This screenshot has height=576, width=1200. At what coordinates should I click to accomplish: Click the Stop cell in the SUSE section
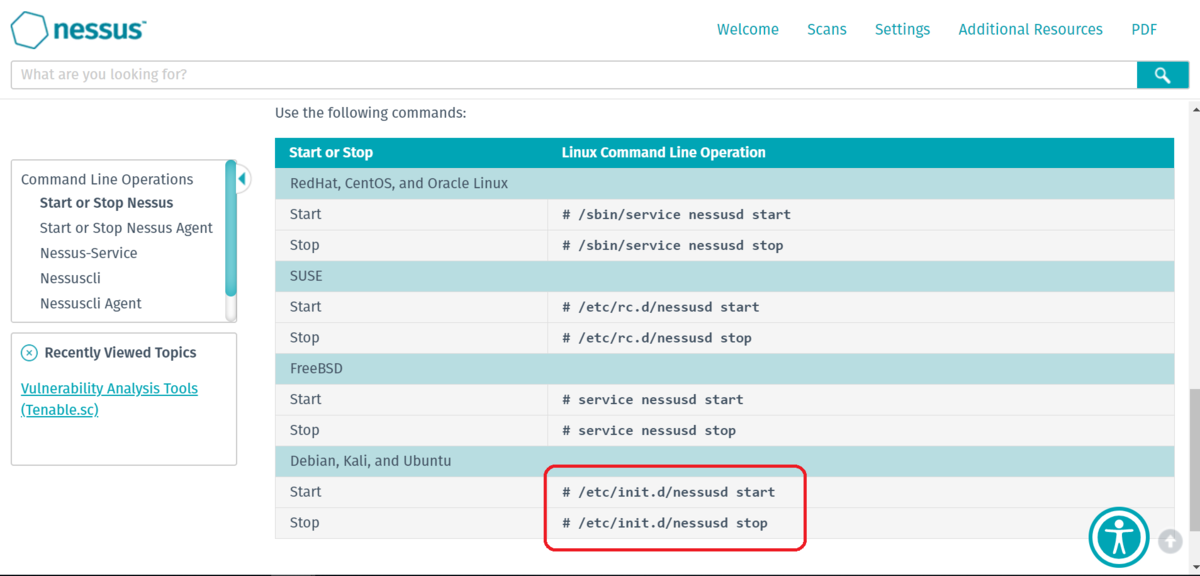coord(411,338)
